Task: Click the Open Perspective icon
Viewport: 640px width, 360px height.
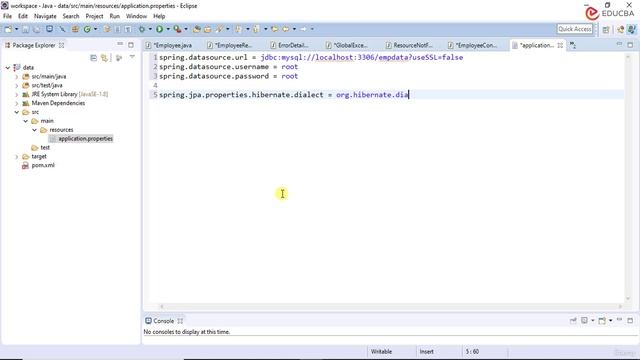Action: [x=606, y=29]
